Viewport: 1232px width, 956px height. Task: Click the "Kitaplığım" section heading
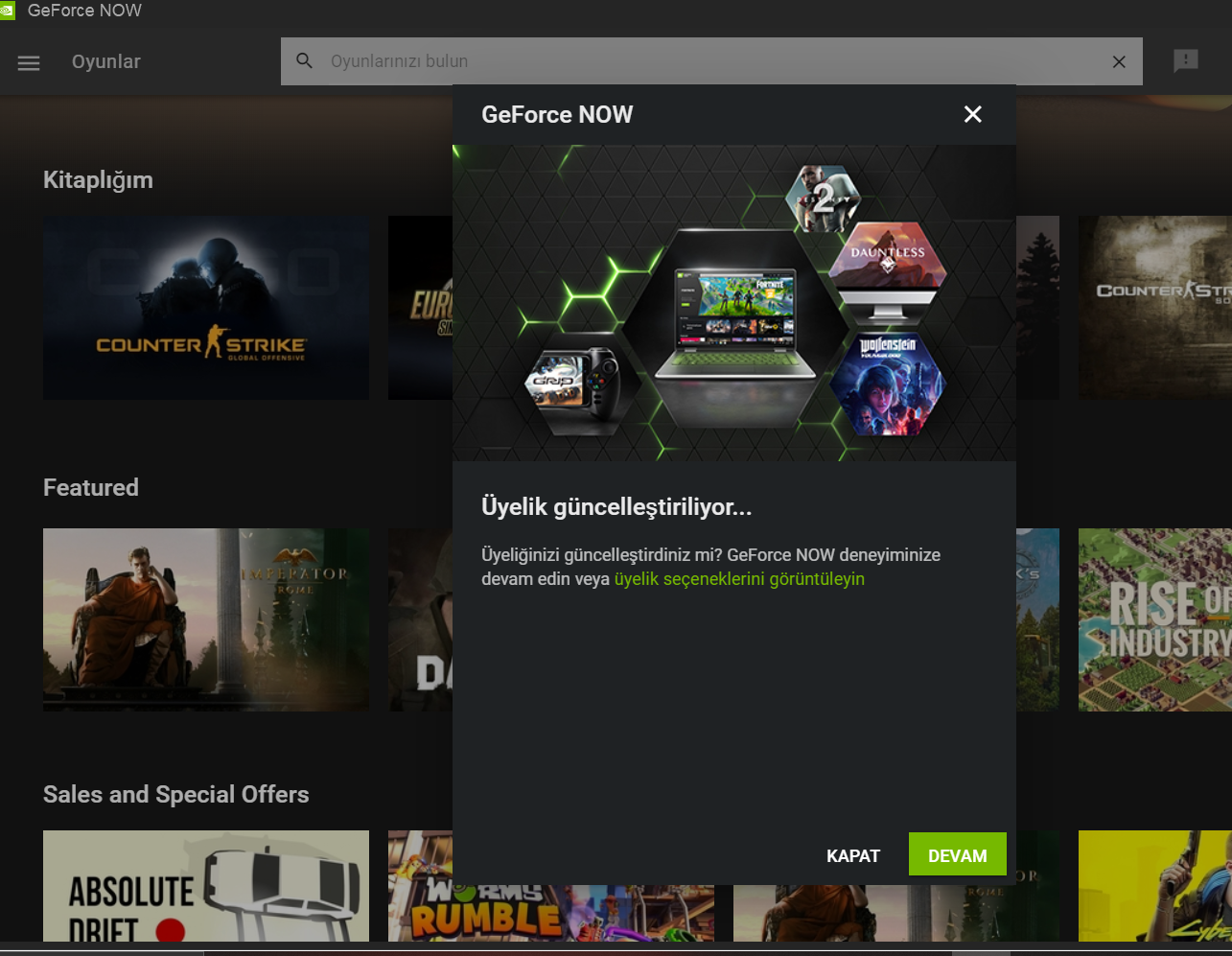click(x=98, y=180)
